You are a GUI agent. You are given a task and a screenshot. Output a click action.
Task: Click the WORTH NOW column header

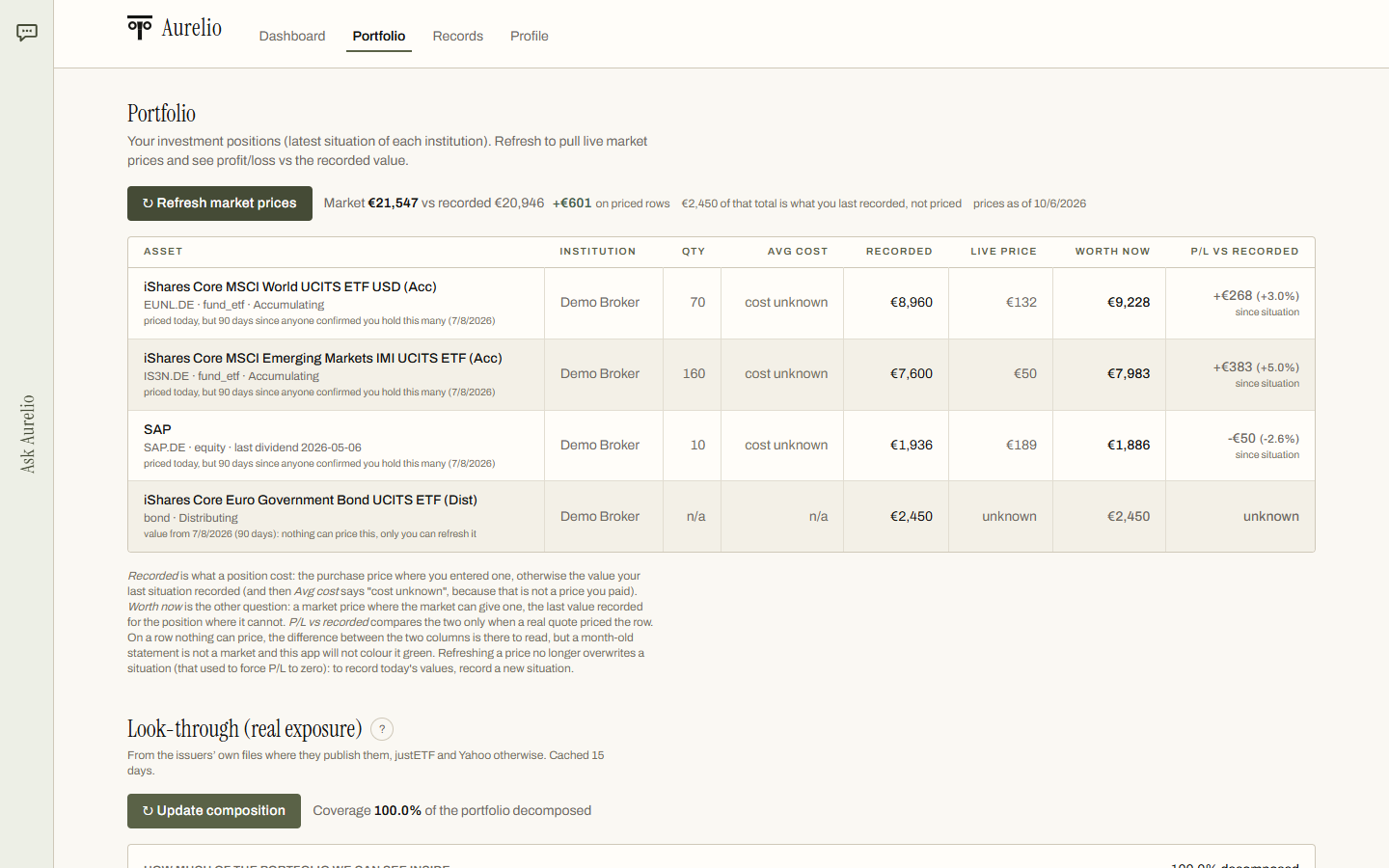click(x=1112, y=252)
